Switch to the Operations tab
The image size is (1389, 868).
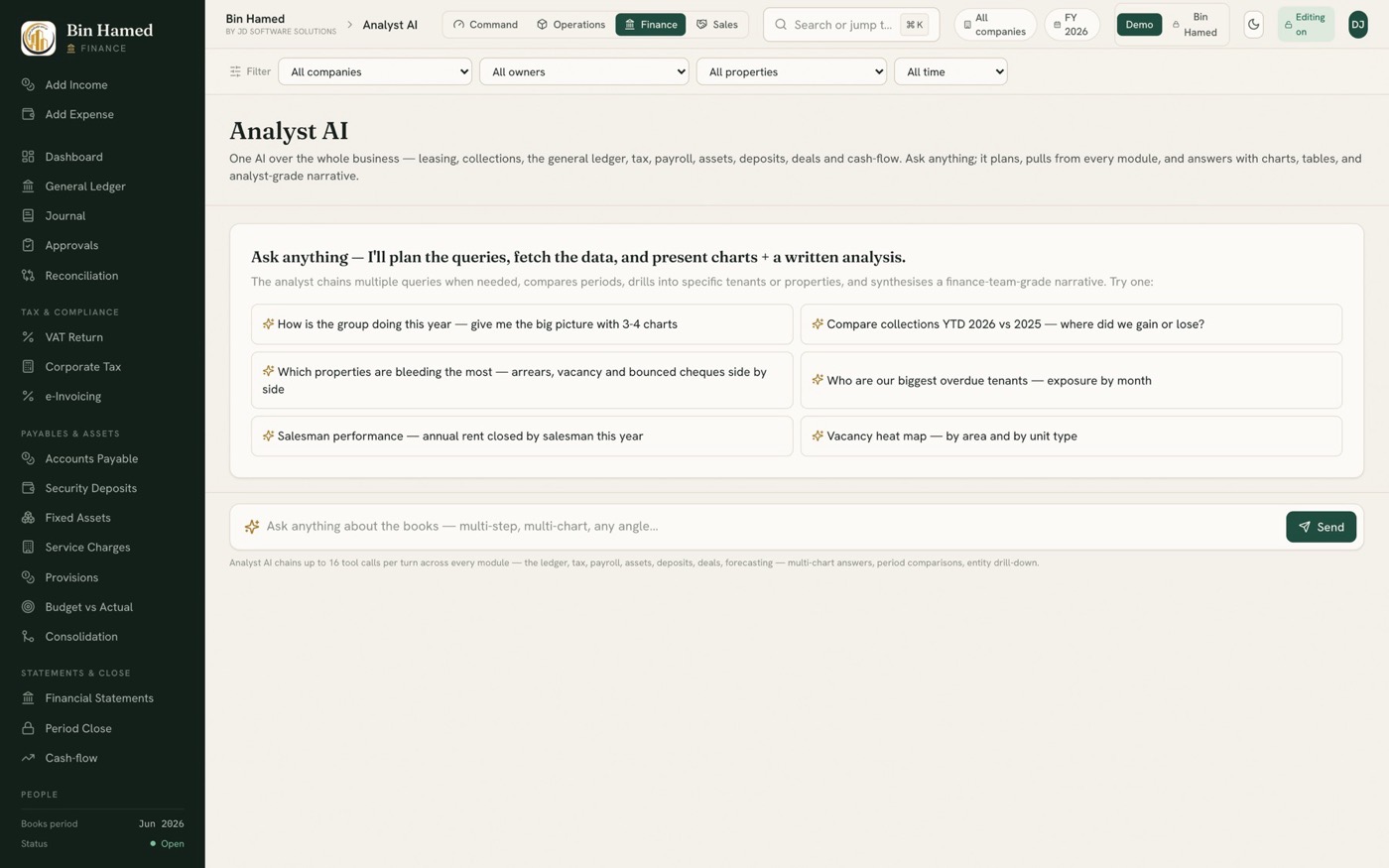[570, 25]
